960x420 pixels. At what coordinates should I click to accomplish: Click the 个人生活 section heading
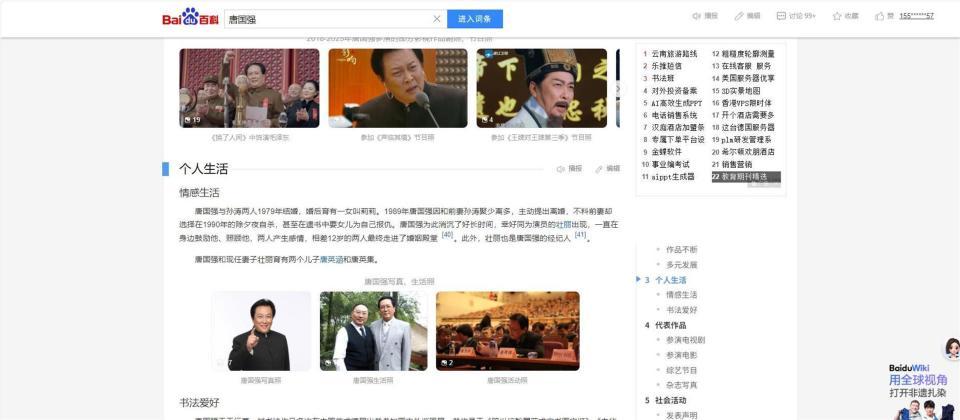203,169
